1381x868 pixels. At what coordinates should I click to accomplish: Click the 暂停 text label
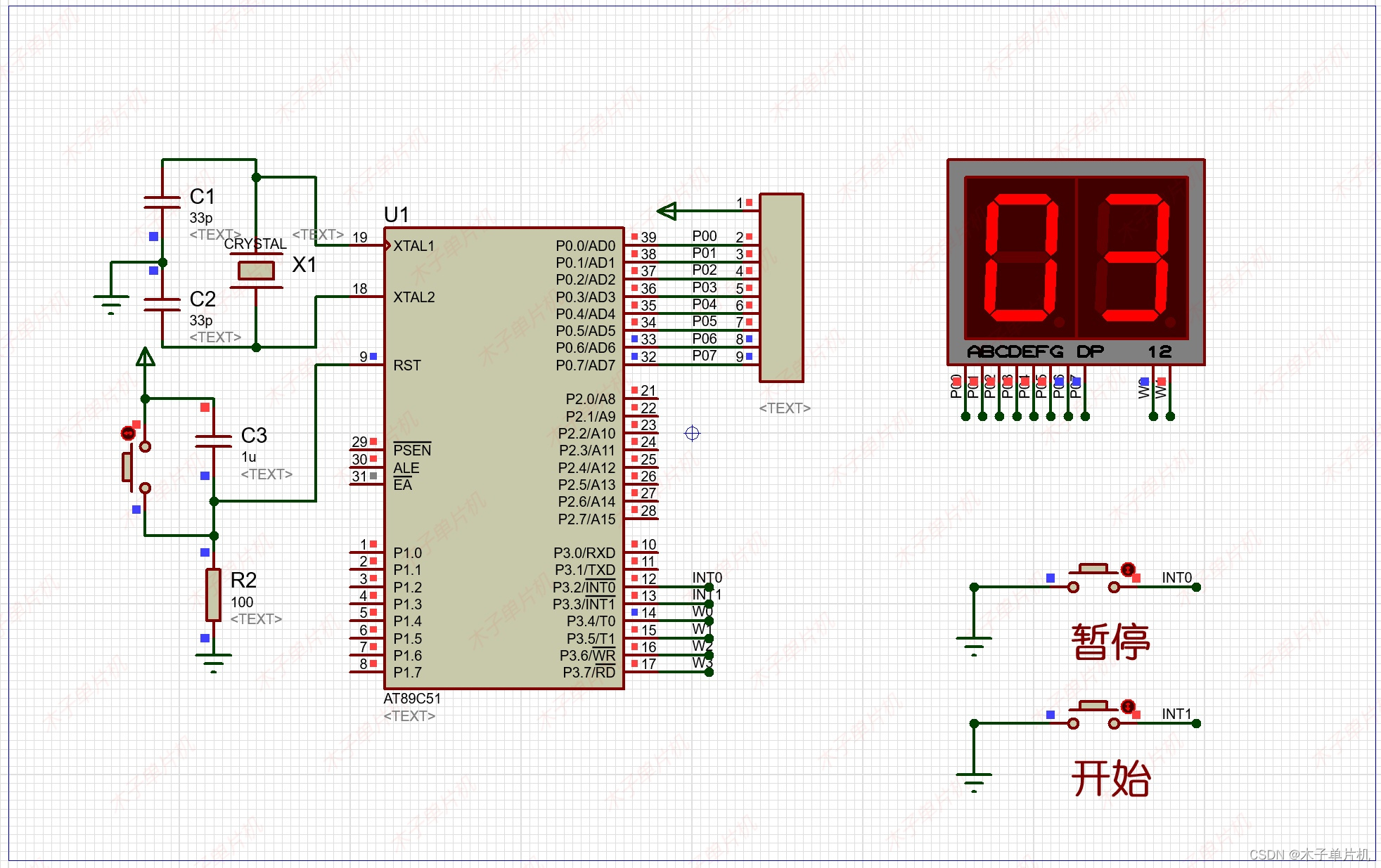pyautogui.click(x=1110, y=642)
